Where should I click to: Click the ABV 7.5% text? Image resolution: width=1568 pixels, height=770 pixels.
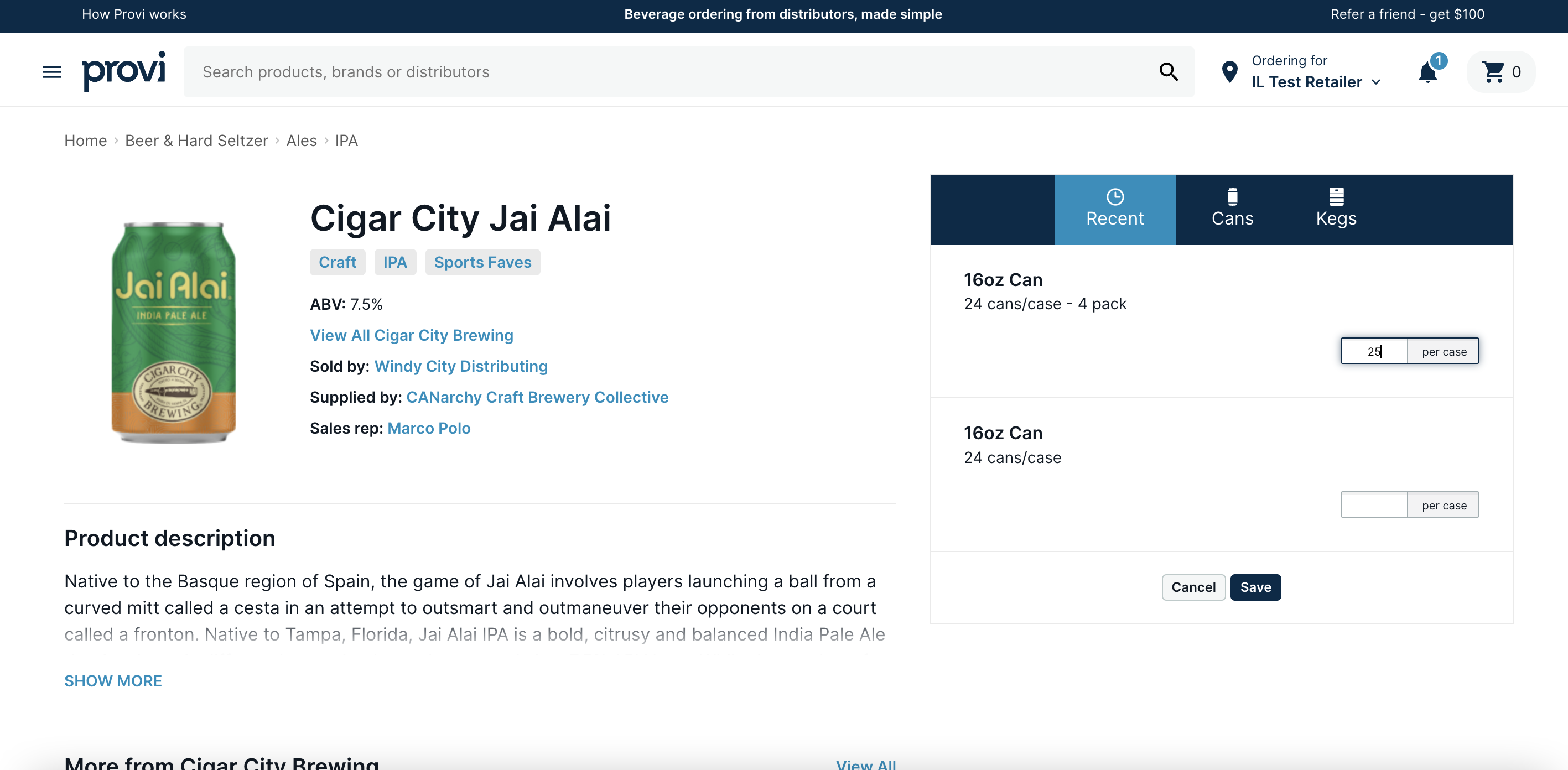point(346,304)
